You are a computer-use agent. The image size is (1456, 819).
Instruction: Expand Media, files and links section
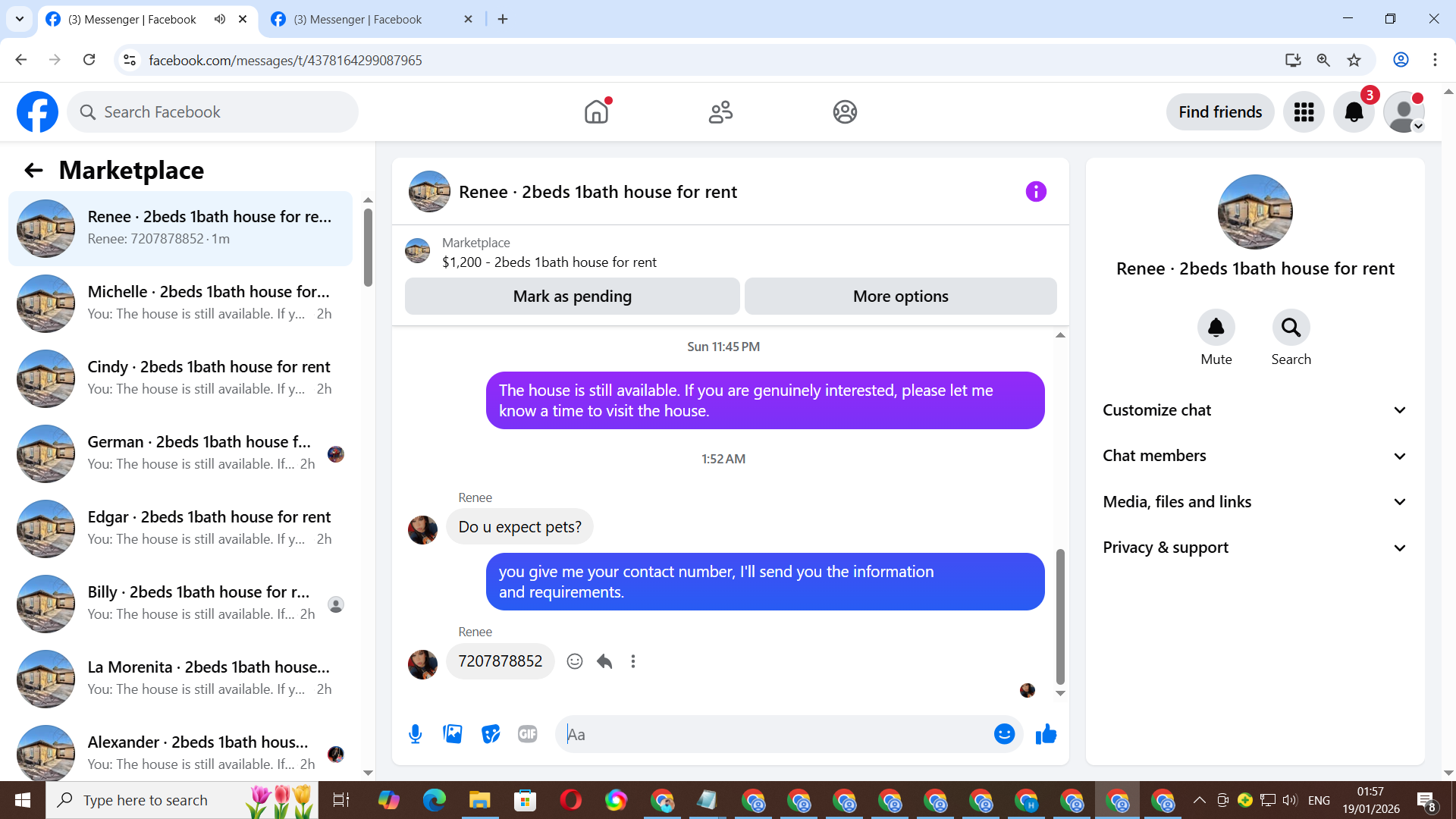coord(1255,502)
